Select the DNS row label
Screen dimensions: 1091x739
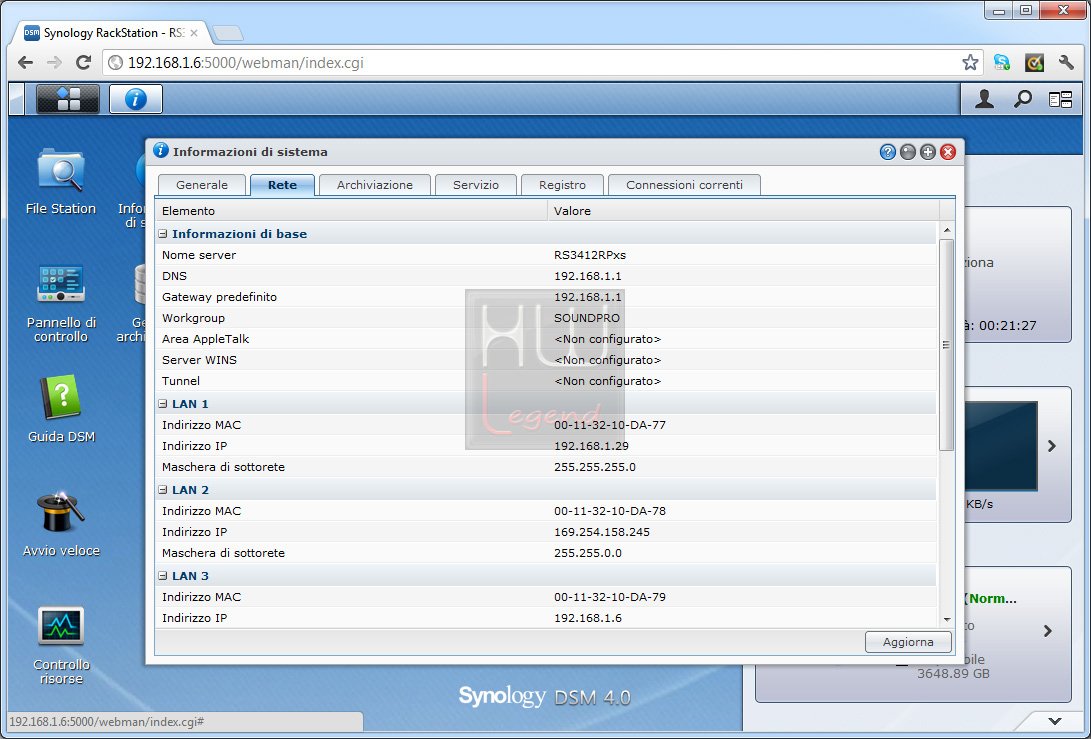174,276
